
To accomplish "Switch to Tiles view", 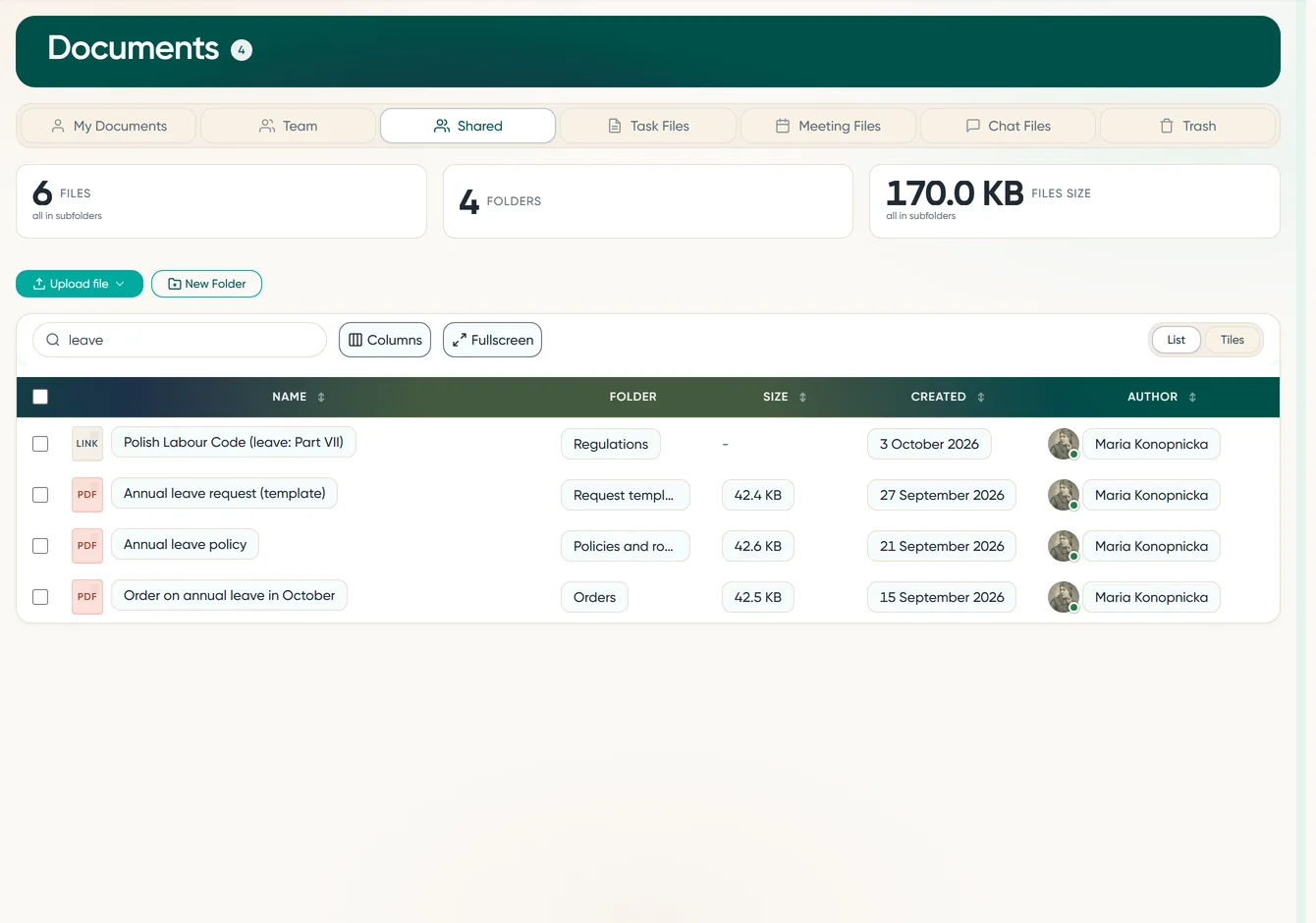I will point(1232,340).
